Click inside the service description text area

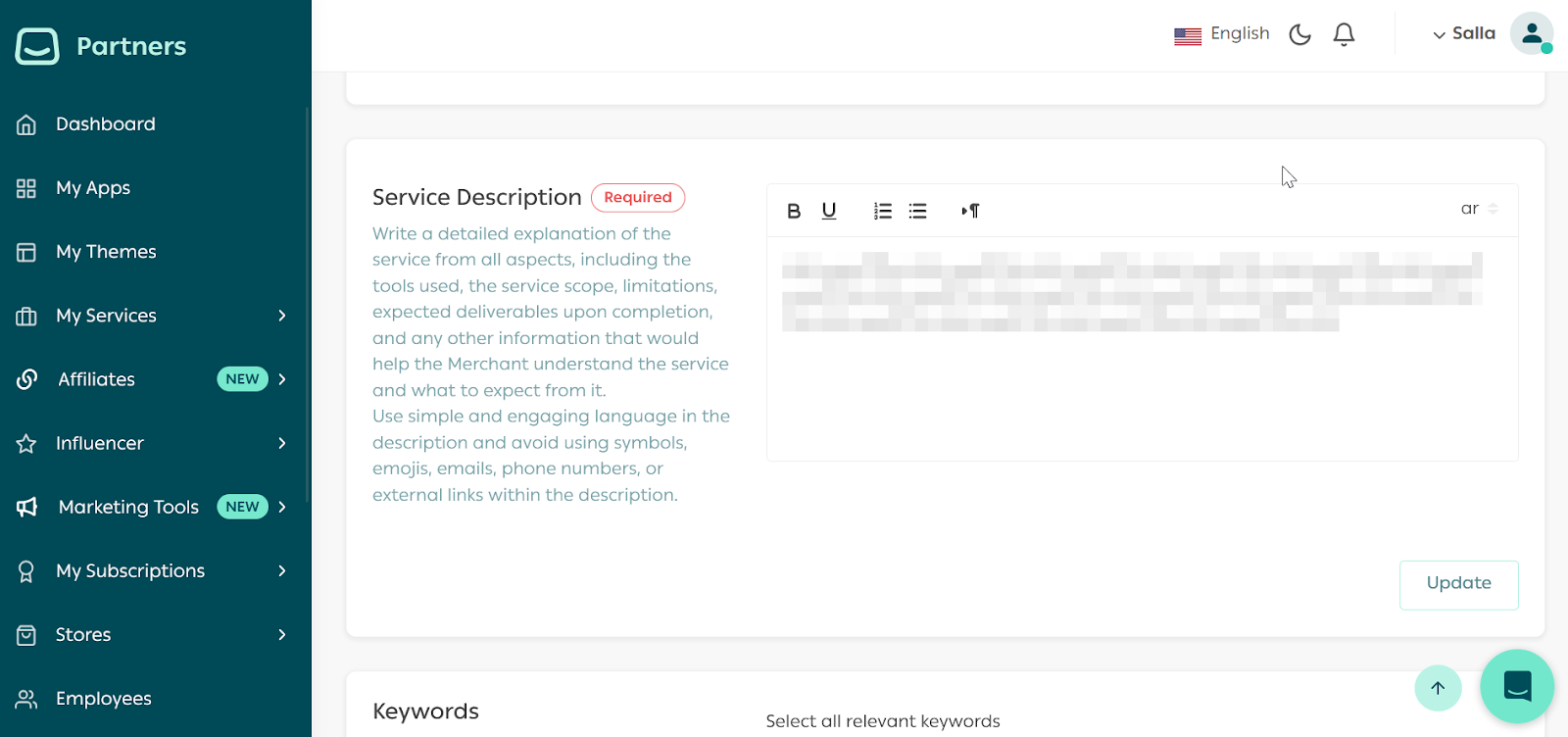[x=1142, y=392]
